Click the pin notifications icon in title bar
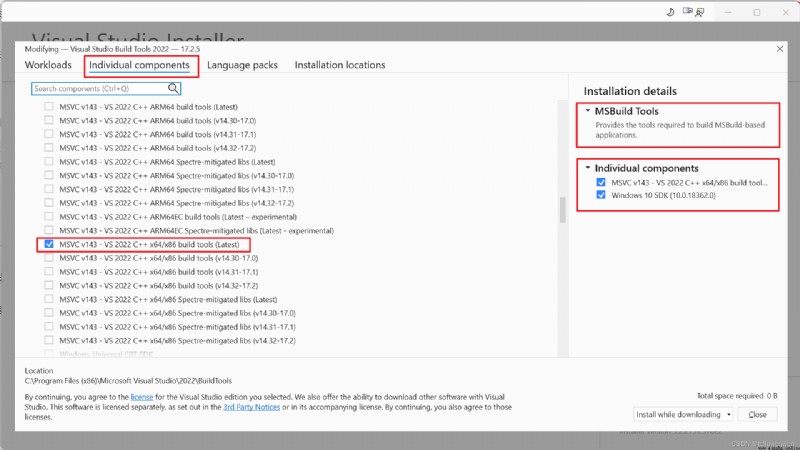 [687, 11]
